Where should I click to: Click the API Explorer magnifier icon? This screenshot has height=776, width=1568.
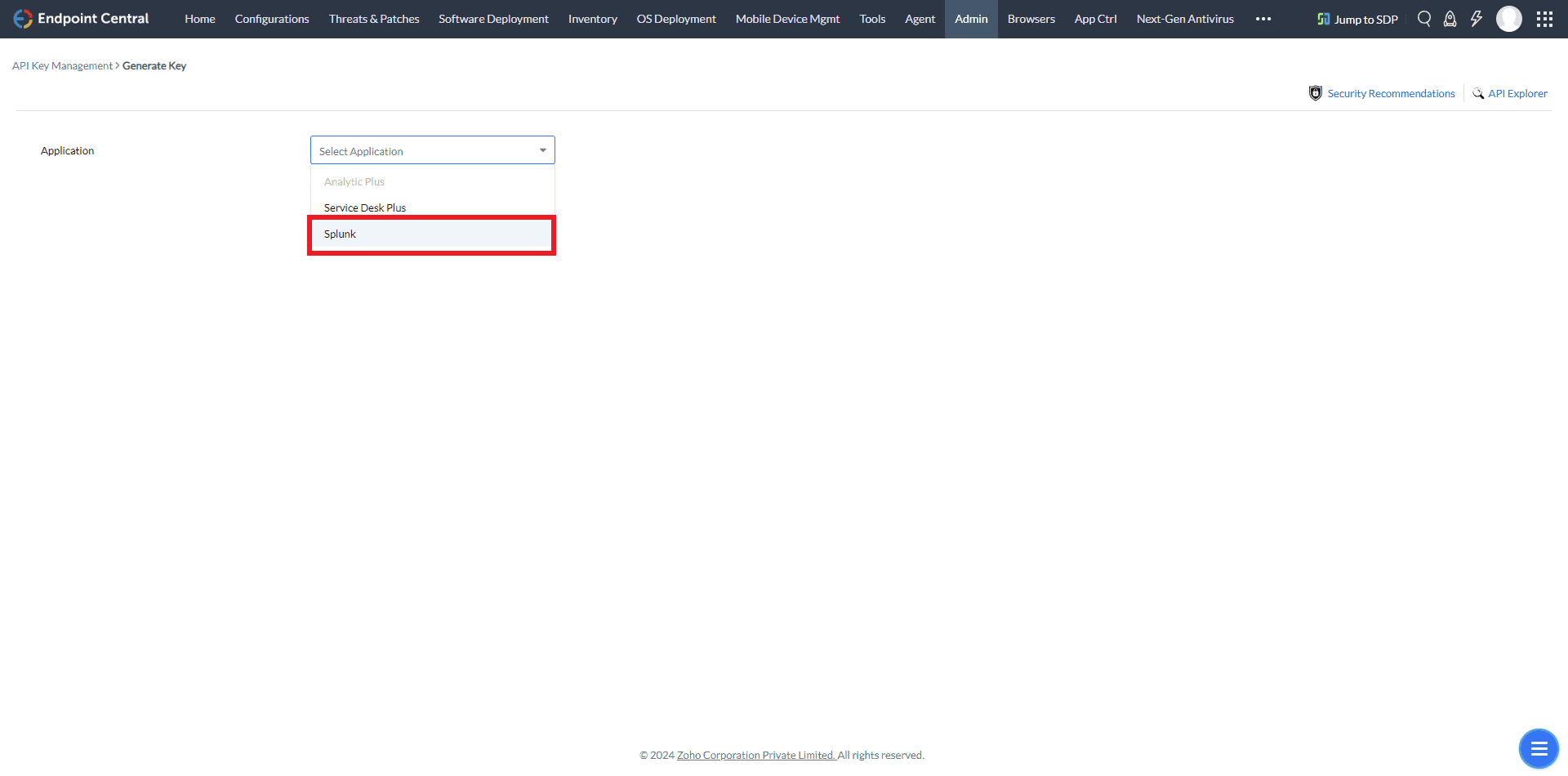tap(1478, 93)
